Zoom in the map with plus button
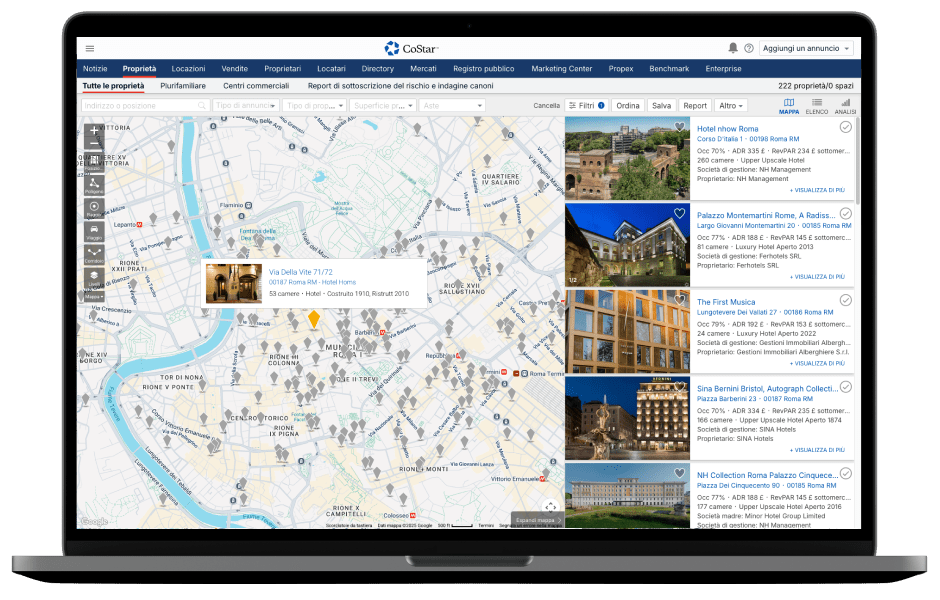The image size is (940, 600). coord(94,130)
